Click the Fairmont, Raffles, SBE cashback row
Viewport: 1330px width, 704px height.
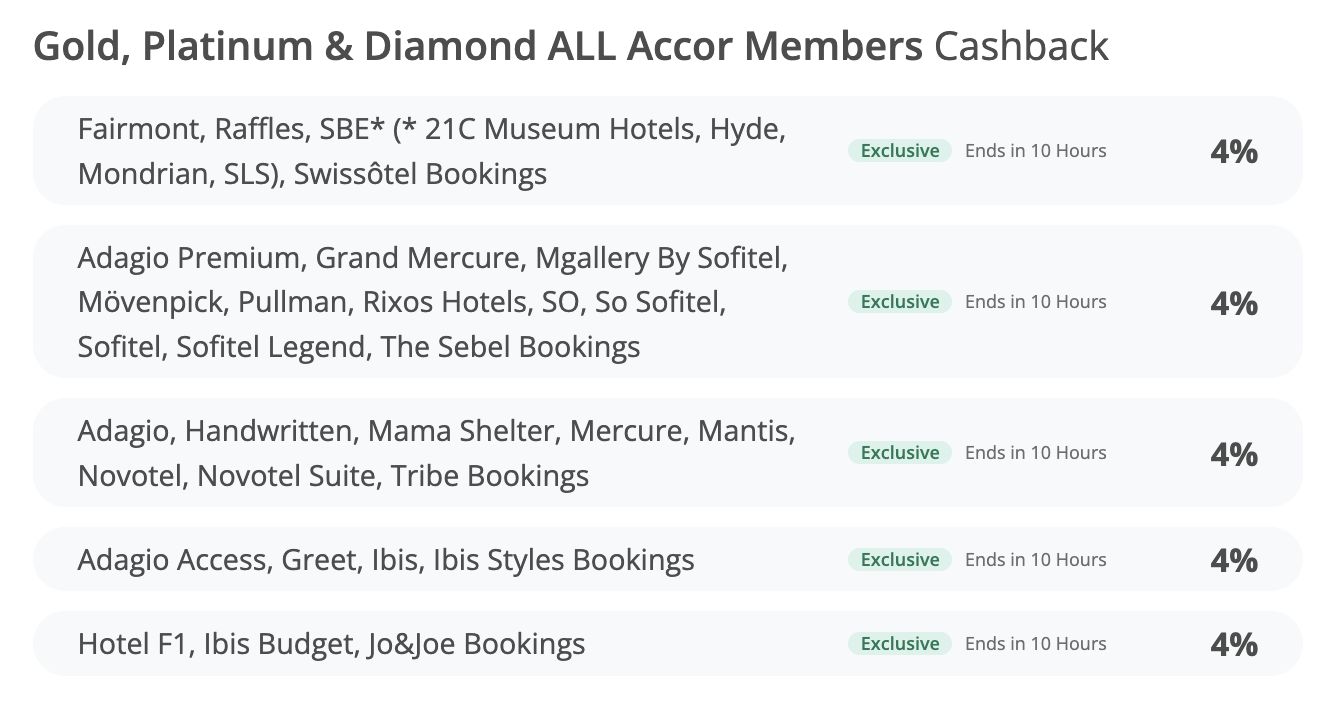[430, 151]
